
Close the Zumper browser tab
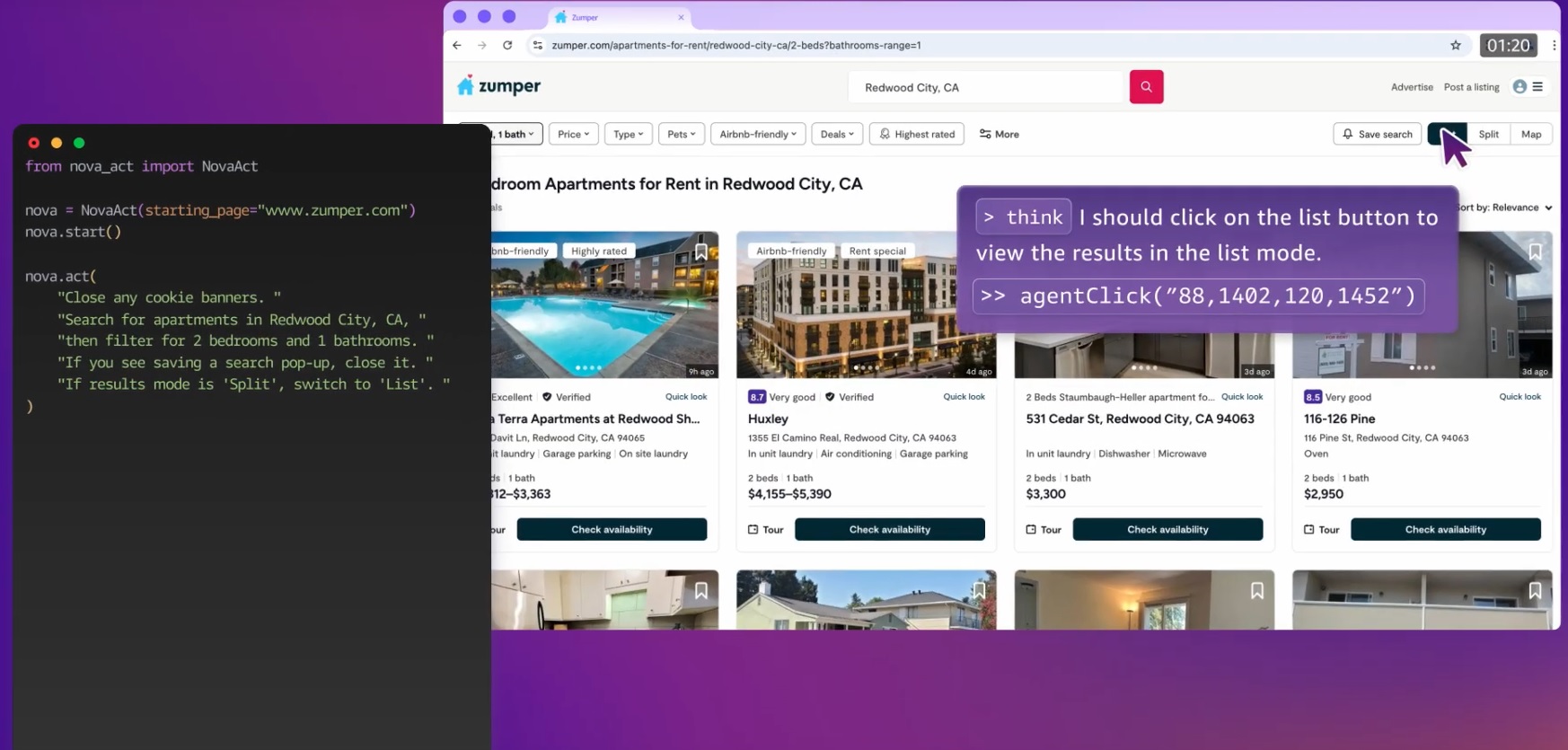pos(681,17)
